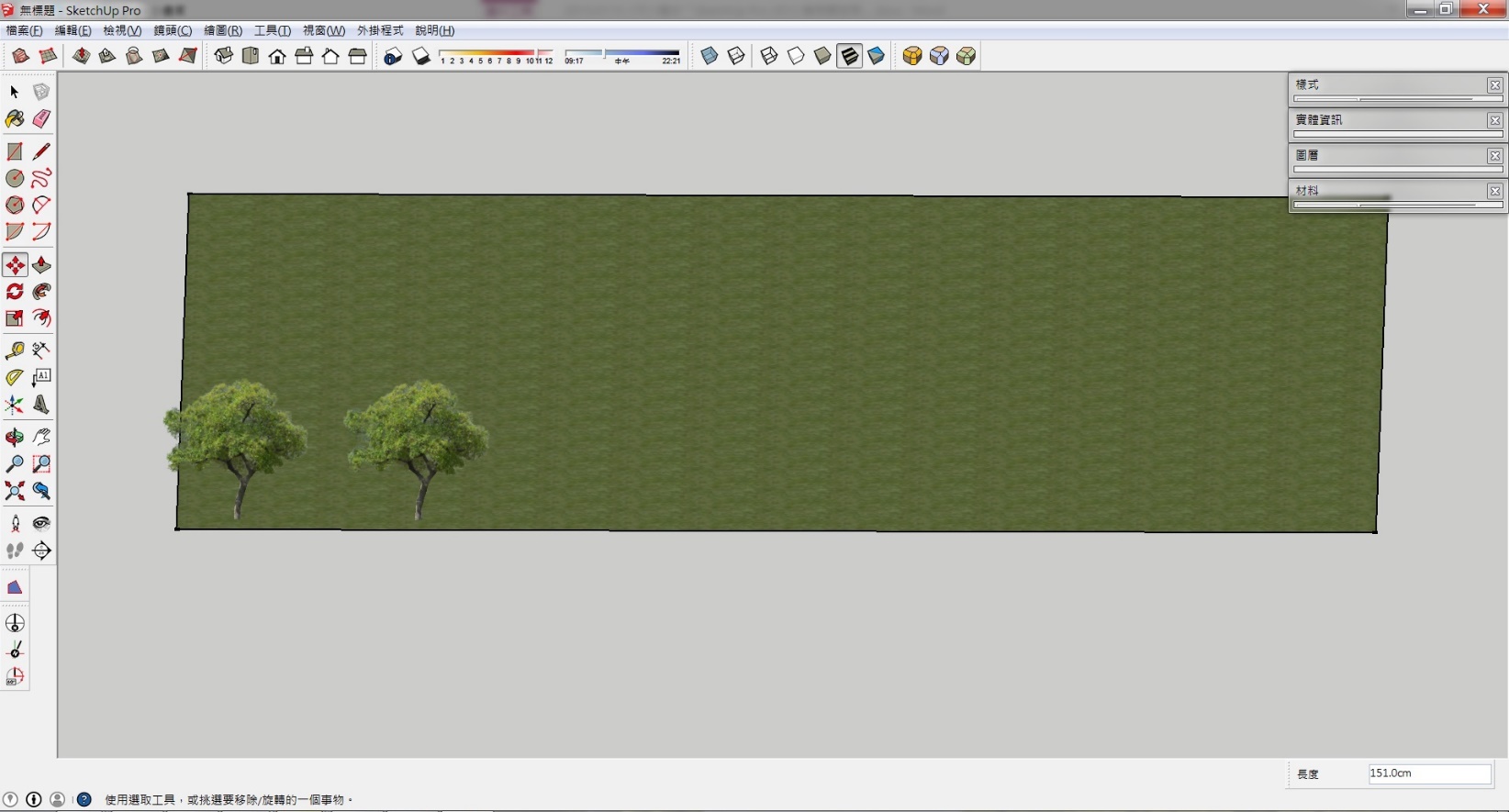Image resolution: width=1509 pixels, height=812 pixels.
Task: Activate the Orbit camera tool
Action: tap(15, 438)
